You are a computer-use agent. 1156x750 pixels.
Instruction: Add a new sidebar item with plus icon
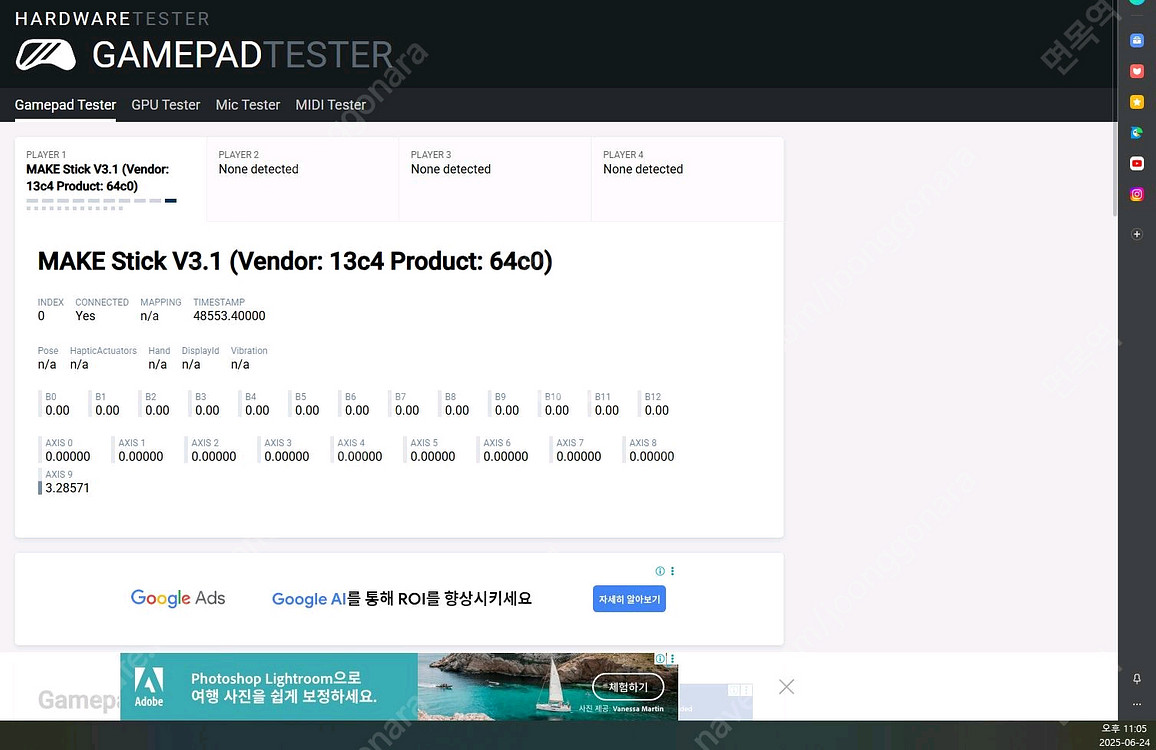[1137, 234]
